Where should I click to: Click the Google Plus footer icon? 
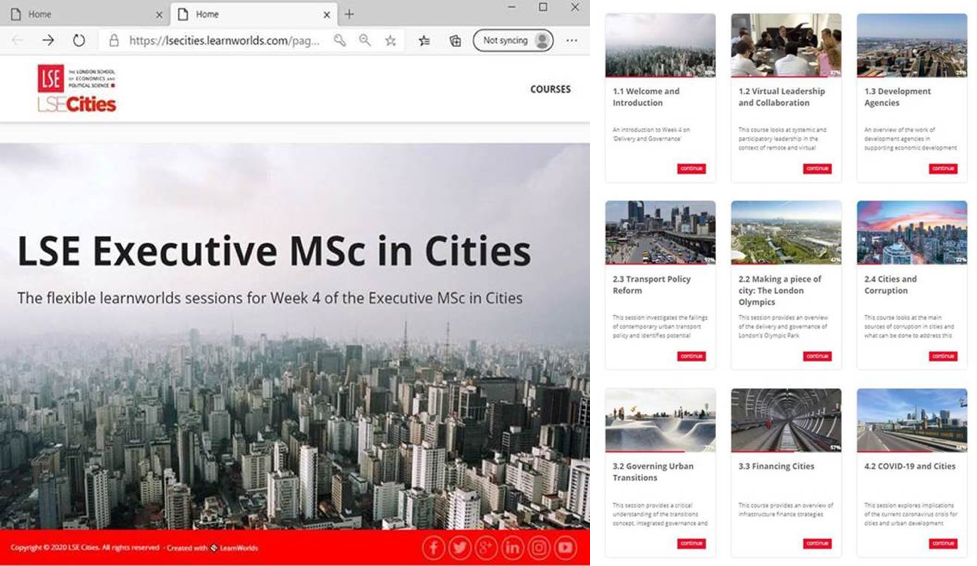tap(486, 547)
